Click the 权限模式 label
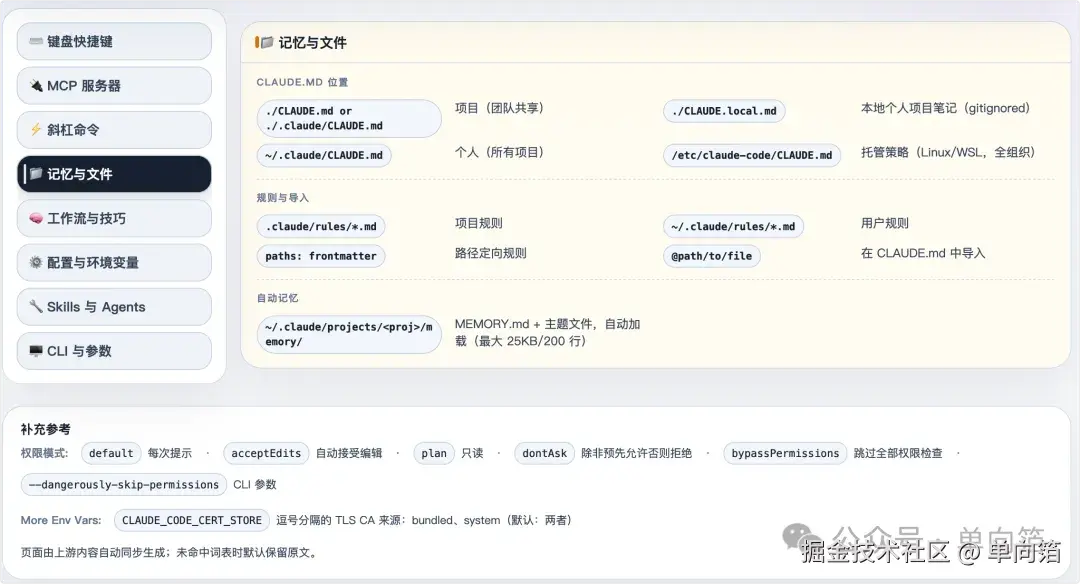1080x584 pixels. click(x=45, y=453)
